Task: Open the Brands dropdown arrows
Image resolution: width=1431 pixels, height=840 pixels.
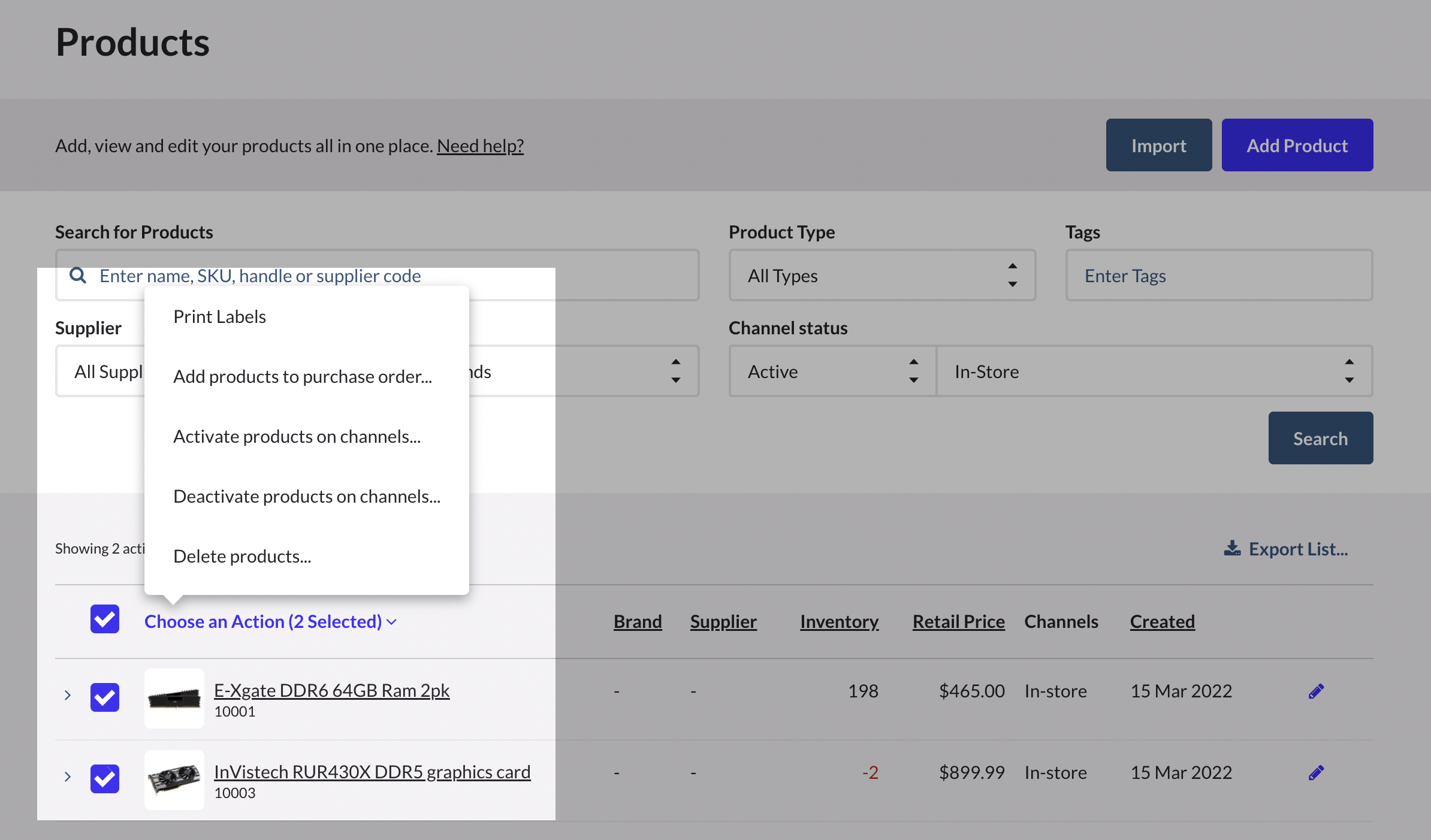Action: point(676,371)
